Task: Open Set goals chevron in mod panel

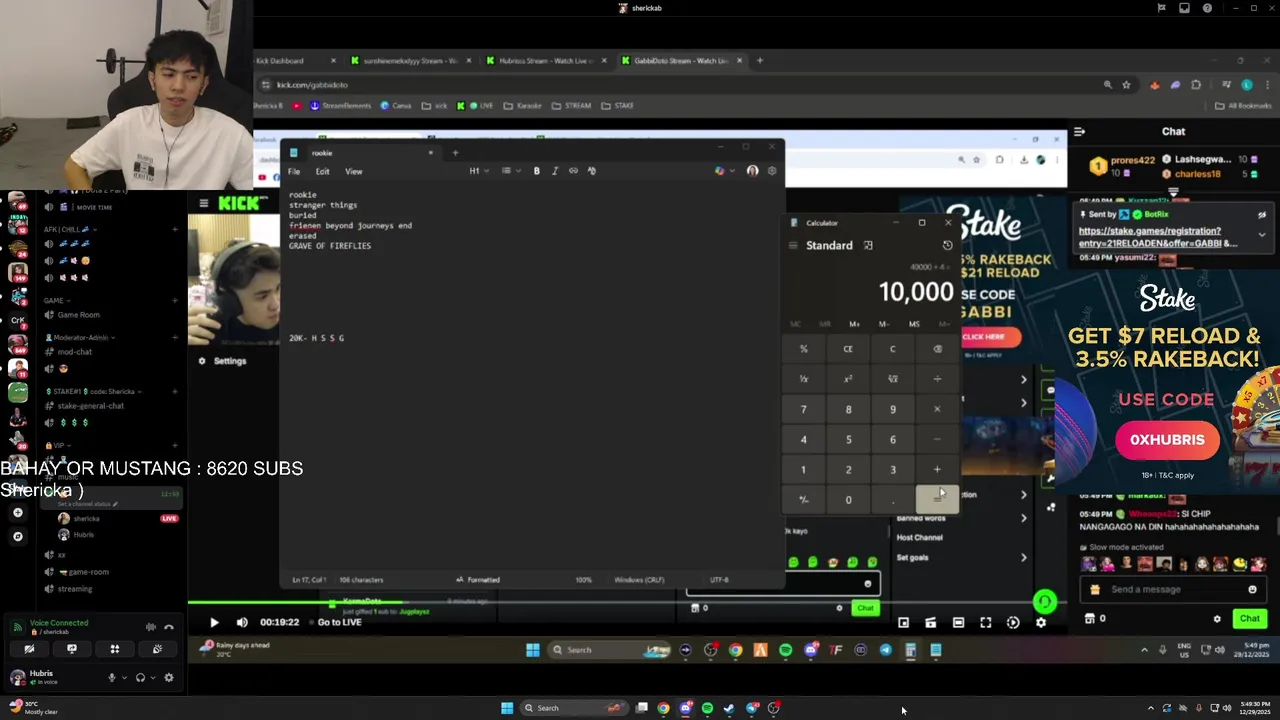Action: coord(1023,558)
